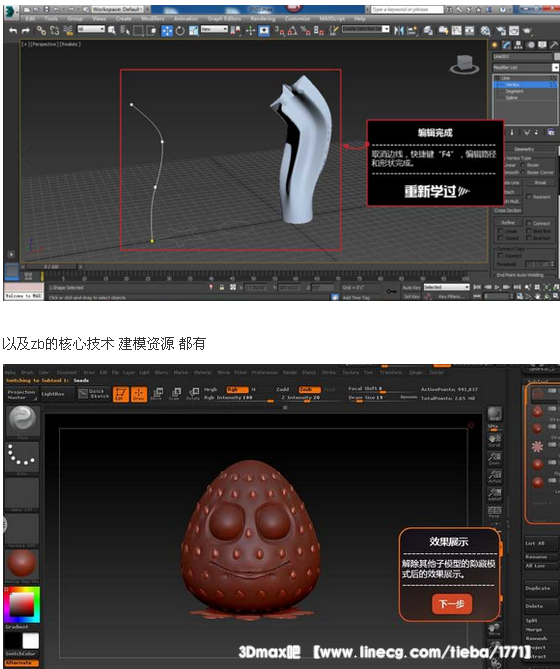Activate the Select and Rotate tool

point(180,31)
